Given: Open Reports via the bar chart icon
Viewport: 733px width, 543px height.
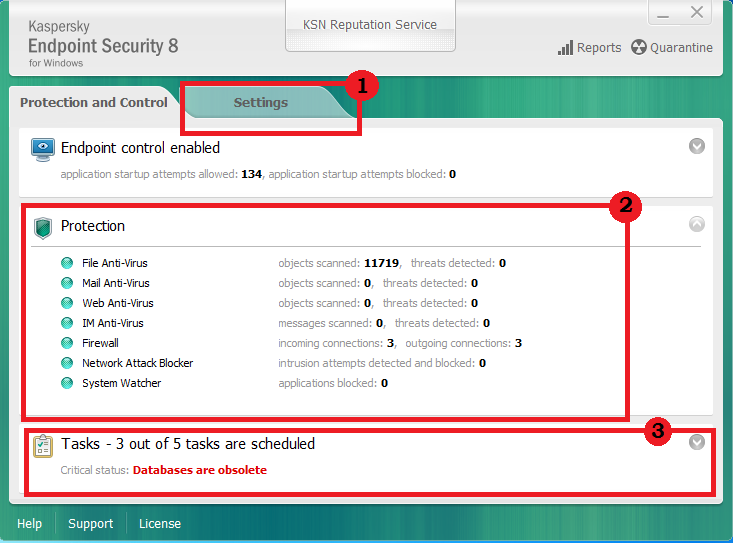Looking at the screenshot, I should tap(565, 48).
